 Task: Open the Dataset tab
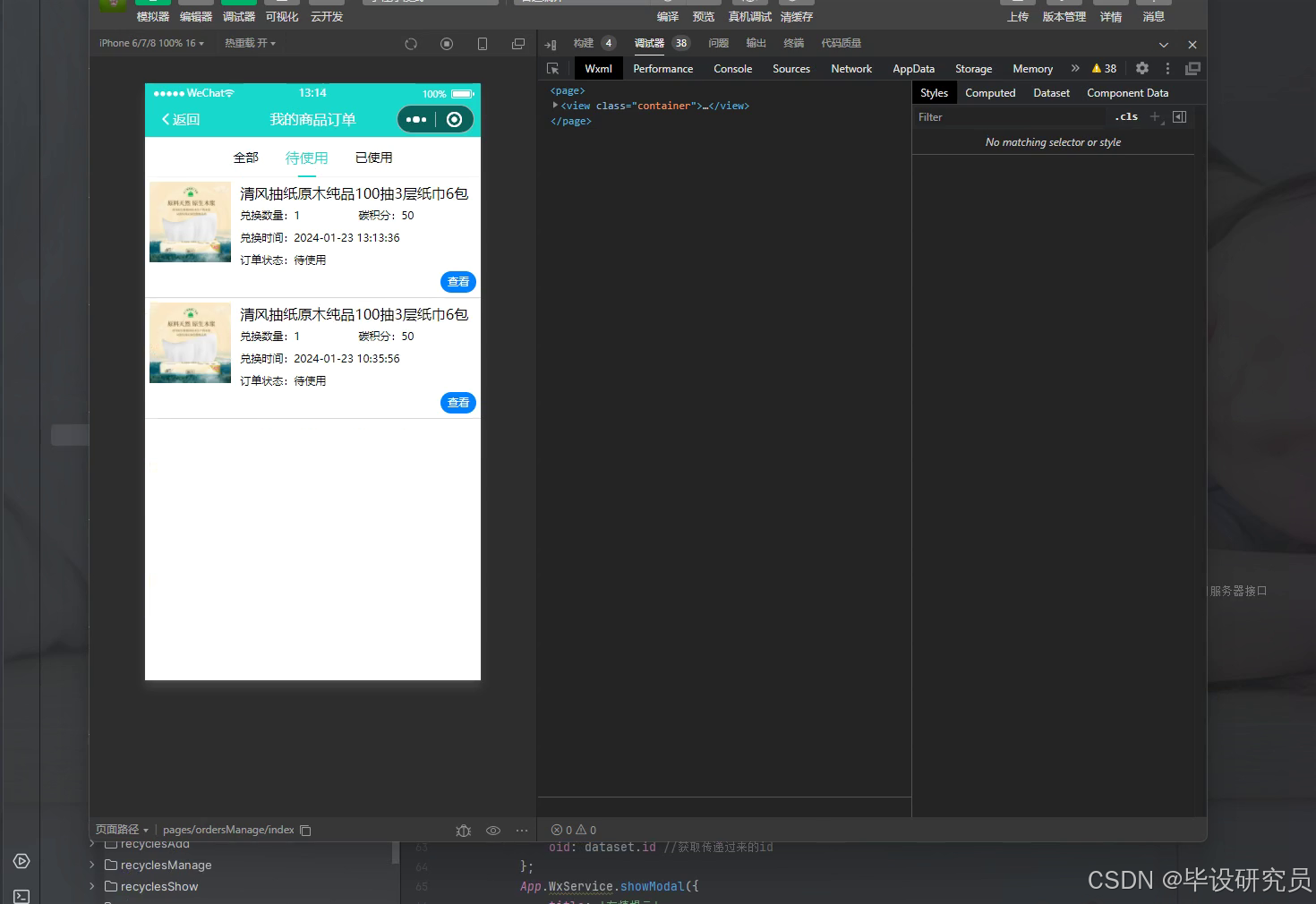[1052, 93]
